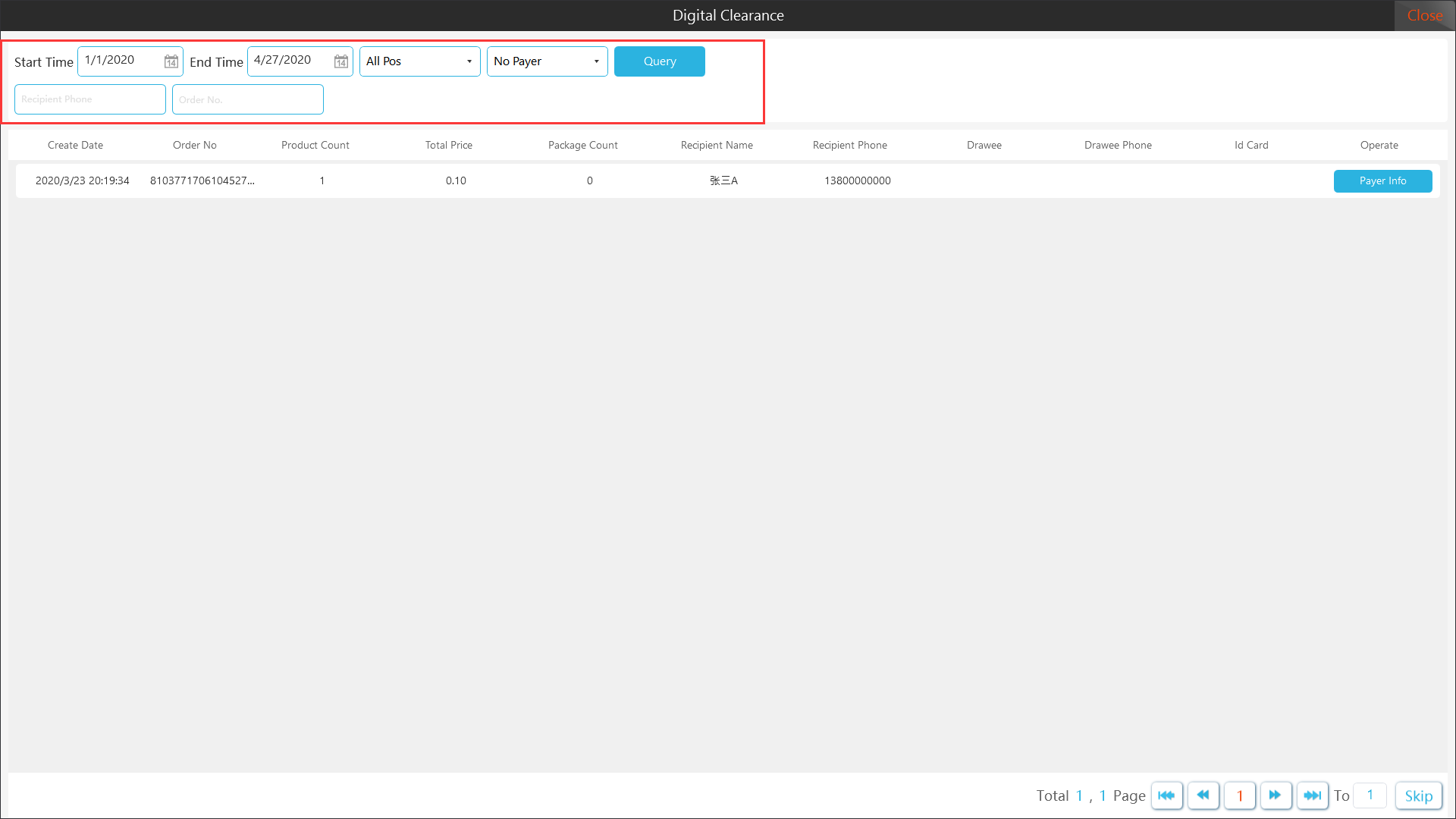This screenshot has width=1456, height=819.
Task: Click the Total Price column header
Action: 448,145
